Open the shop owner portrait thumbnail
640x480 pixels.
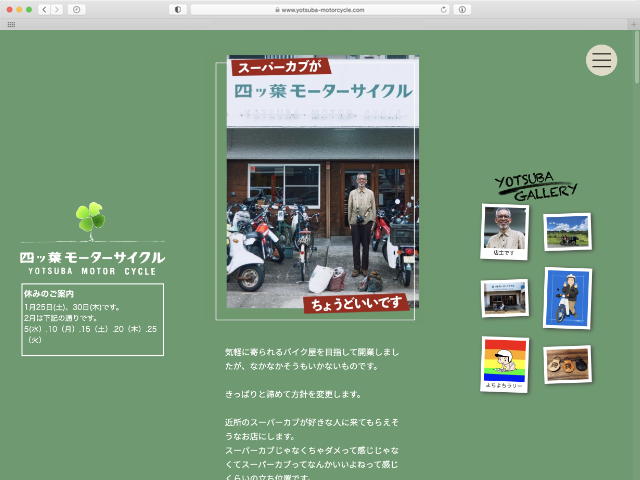(504, 231)
